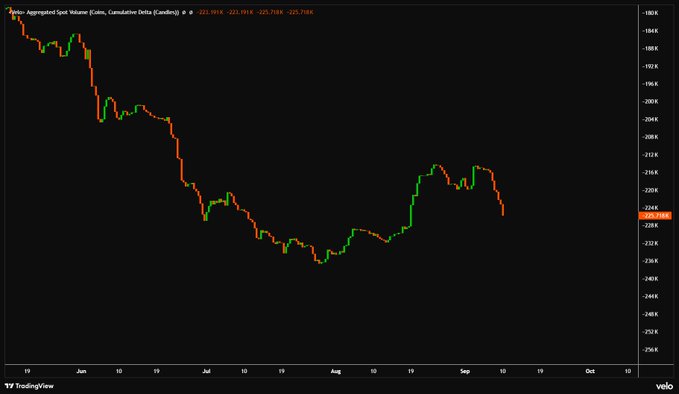This screenshot has height=394, width=679.
Task: Select the Aggregated Spot Volume indicator title
Action: pyautogui.click(x=94, y=13)
